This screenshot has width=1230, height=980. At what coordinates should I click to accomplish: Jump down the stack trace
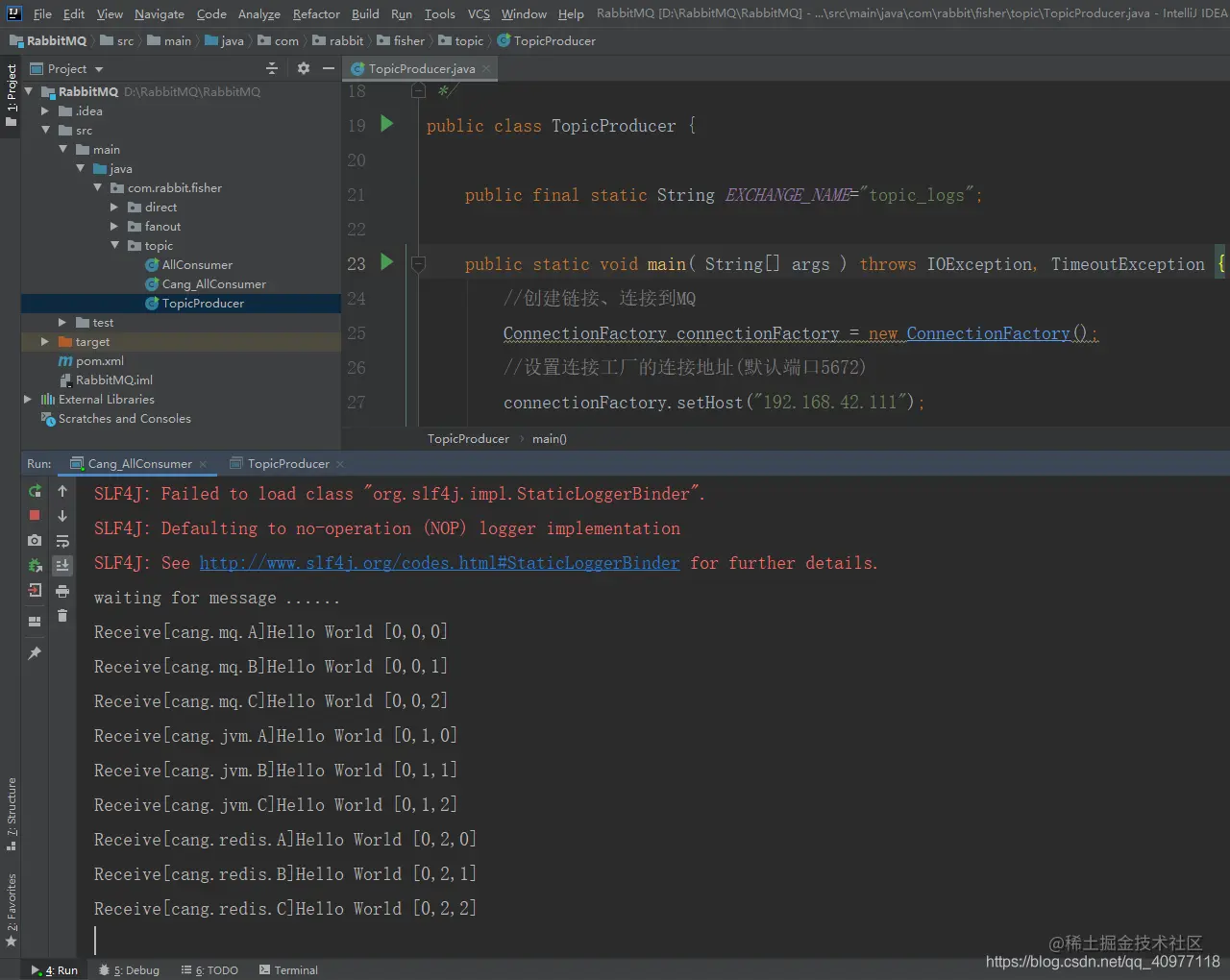click(62, 516)
